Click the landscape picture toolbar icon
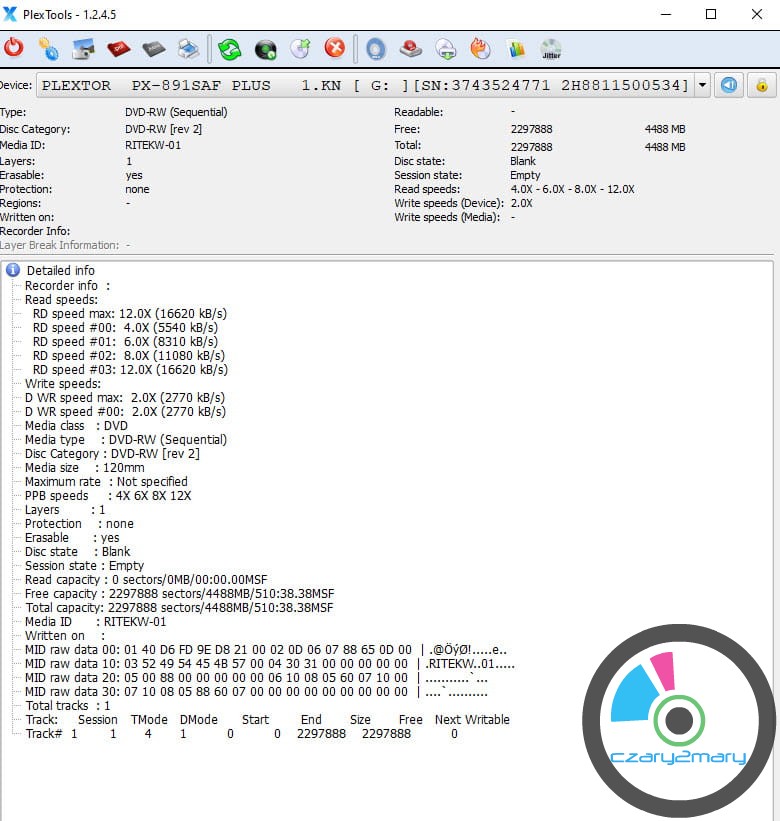 [x=84, y=48]
